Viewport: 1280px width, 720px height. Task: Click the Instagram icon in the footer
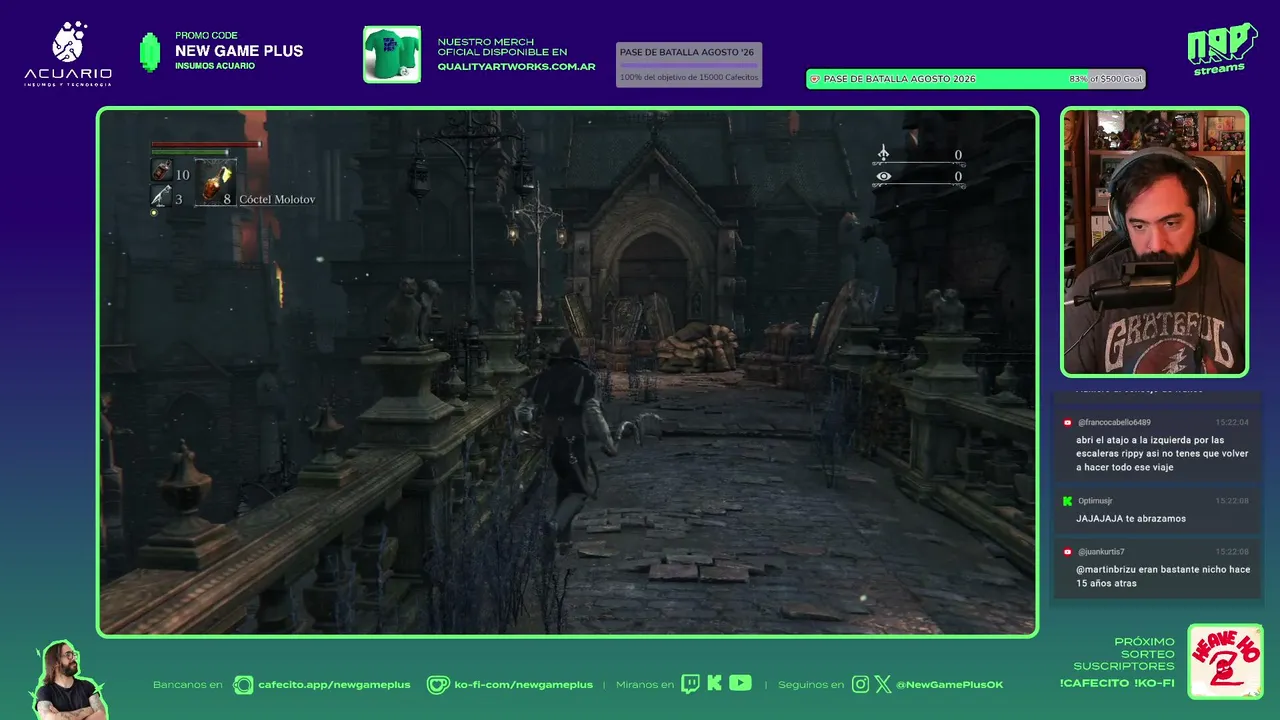tap(860, 684)
